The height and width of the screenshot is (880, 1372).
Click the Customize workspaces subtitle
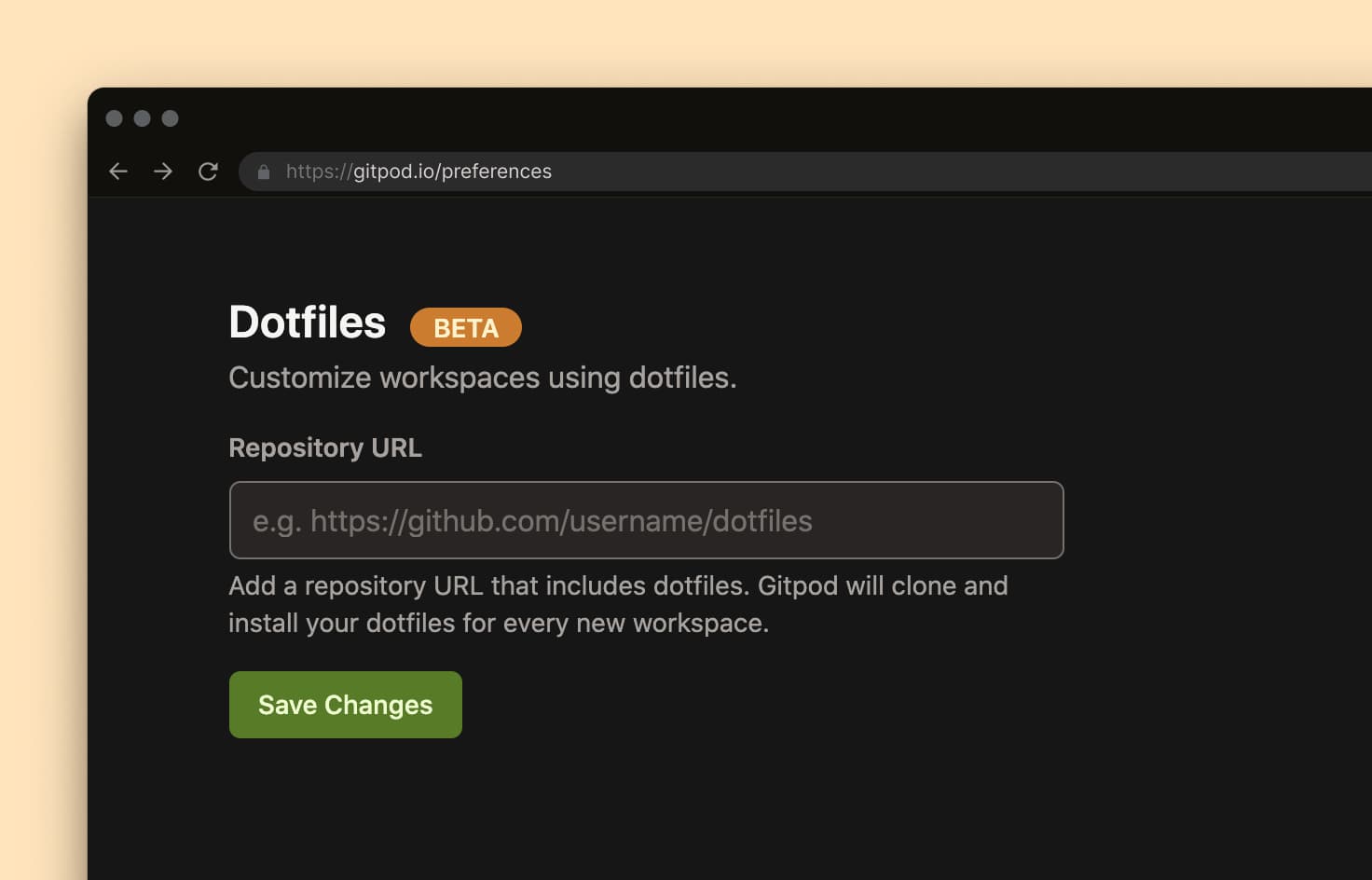[x=482, y=378]
